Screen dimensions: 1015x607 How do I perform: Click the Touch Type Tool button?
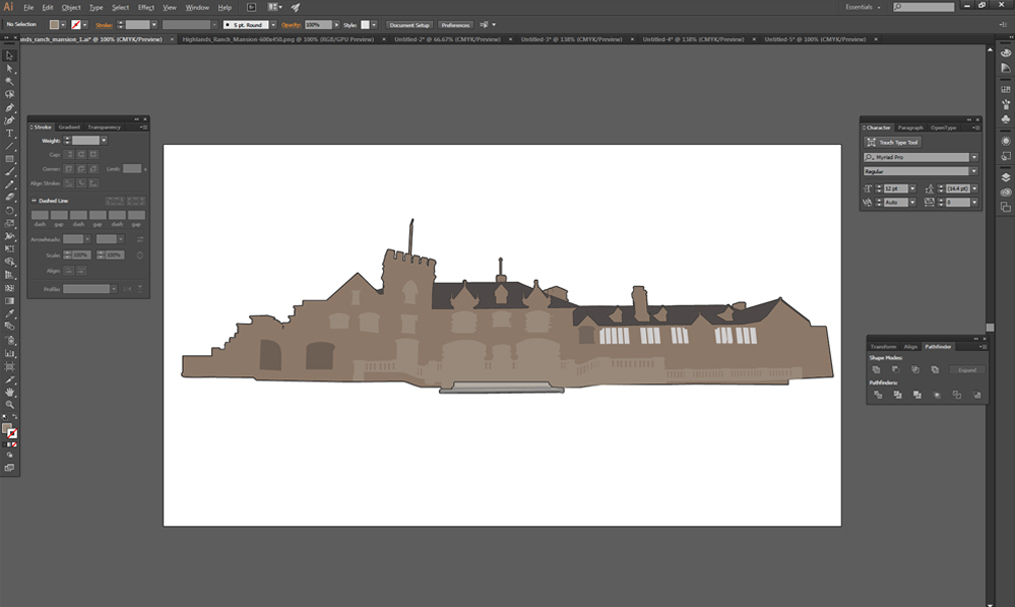click(892, 142)
